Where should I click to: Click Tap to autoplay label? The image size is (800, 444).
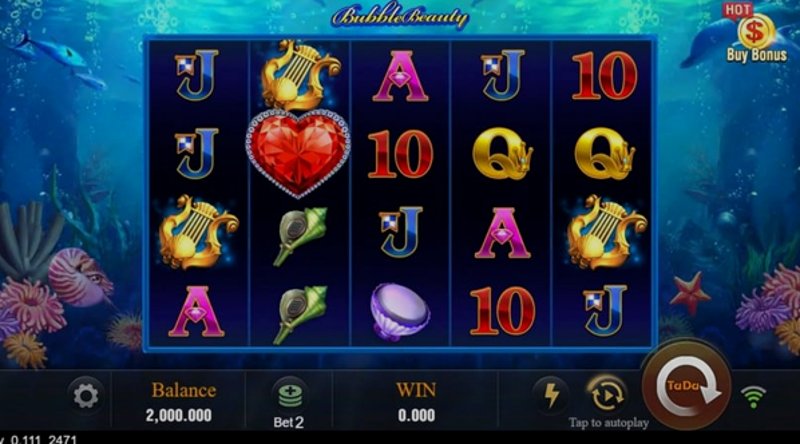pos(609,423)
